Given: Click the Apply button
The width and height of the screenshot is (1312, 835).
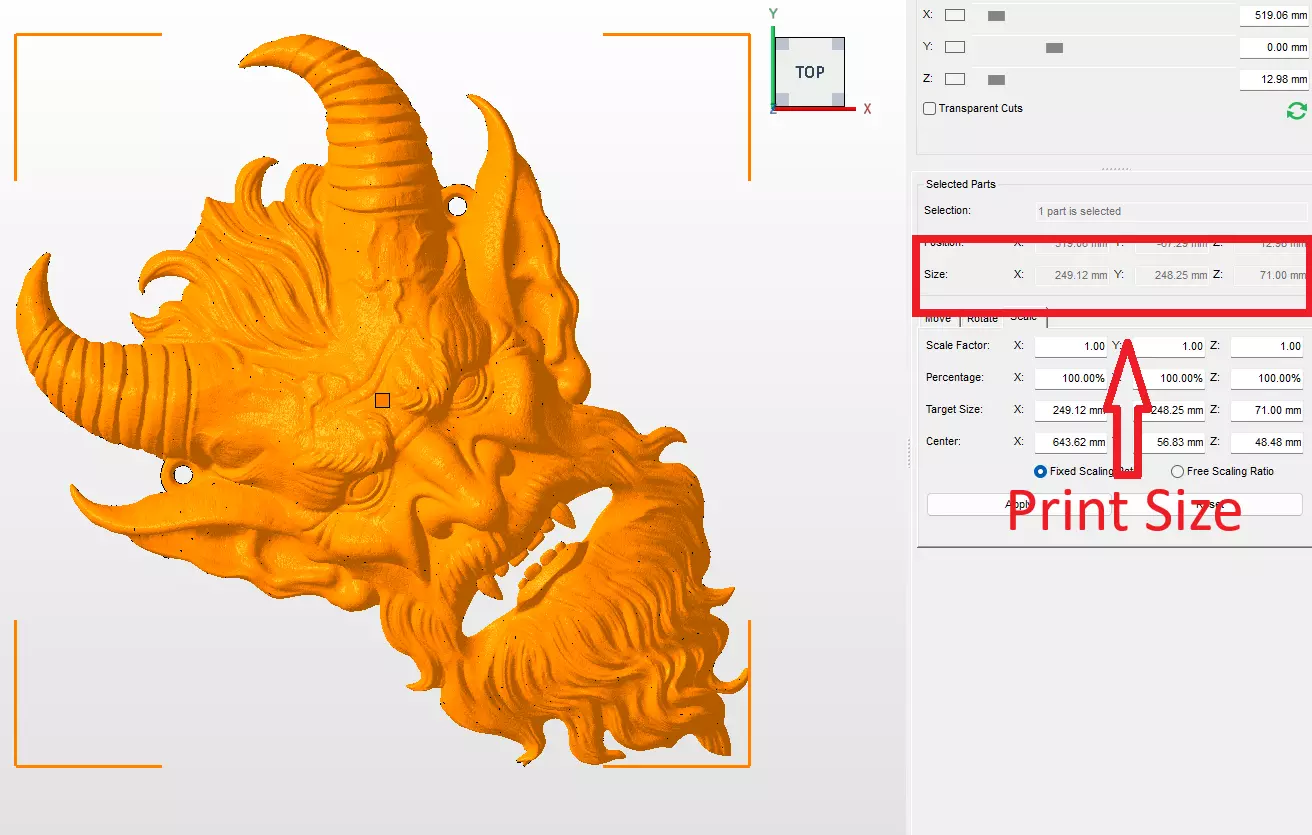Looking at the screenshot, I should point(1021,504).
